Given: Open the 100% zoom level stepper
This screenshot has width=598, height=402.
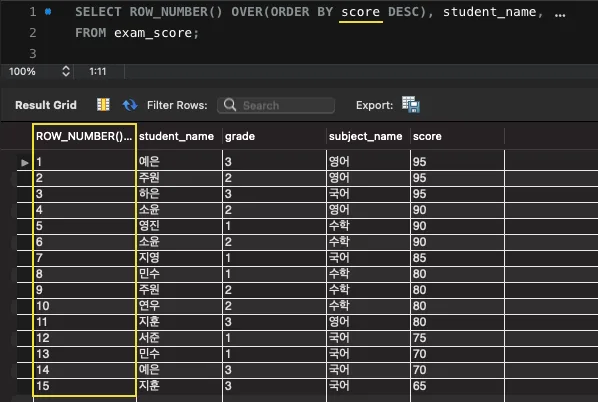Looking at the screenshot, I should pos(66,71).
